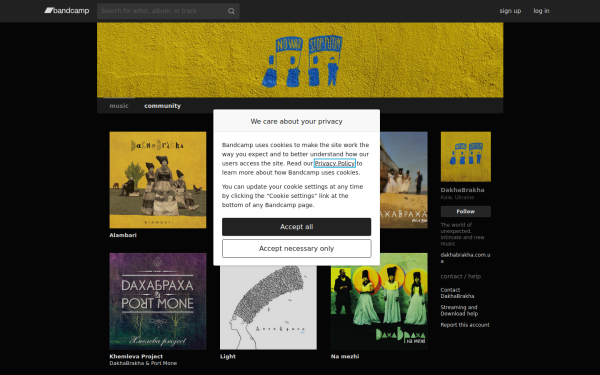This screenshot has height=375, width=600.
Task: Click the 'We care about your privacy' heading
Action: (297, 121)
